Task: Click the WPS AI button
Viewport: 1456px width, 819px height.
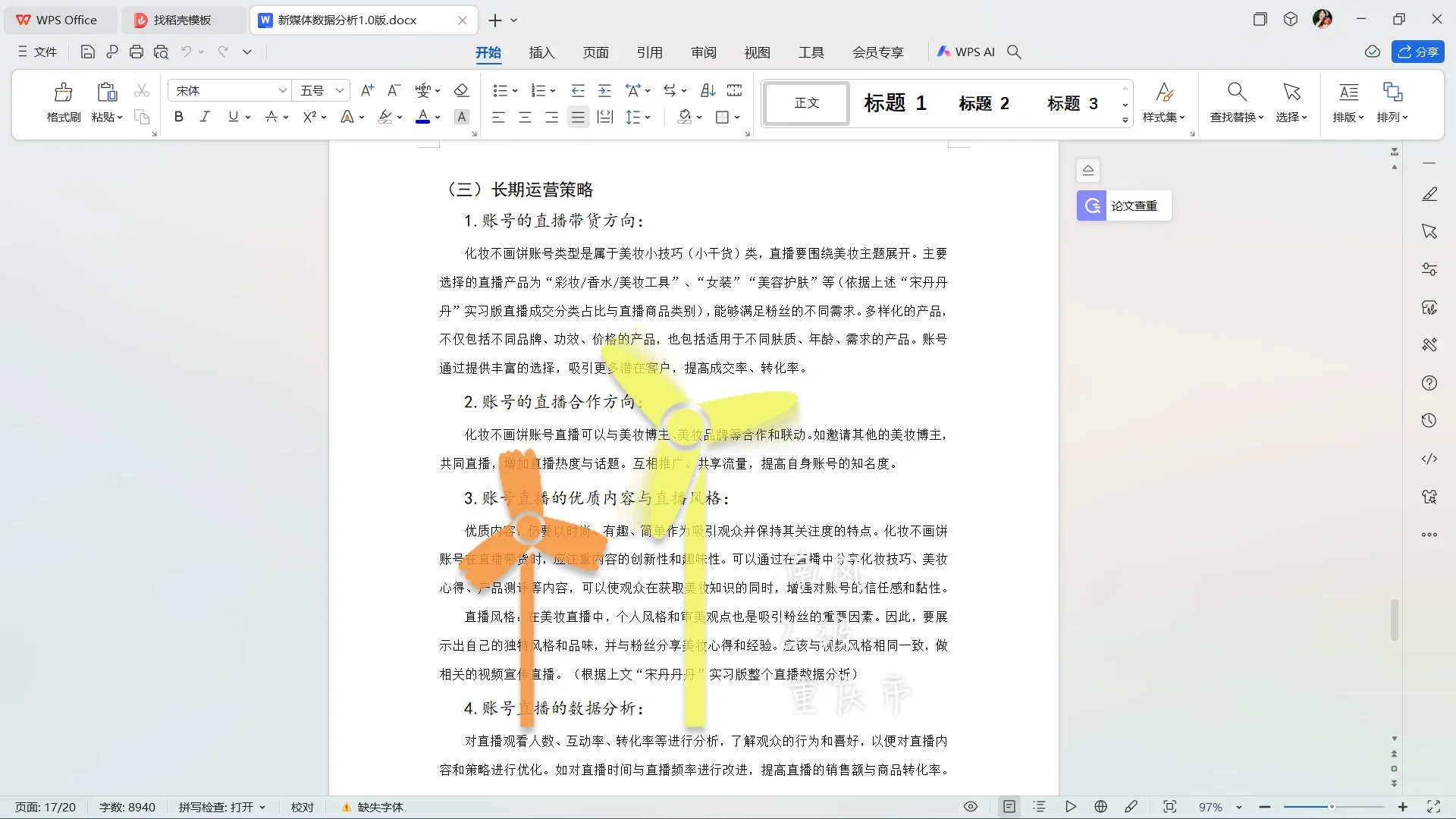Action: tap(965, 52)
